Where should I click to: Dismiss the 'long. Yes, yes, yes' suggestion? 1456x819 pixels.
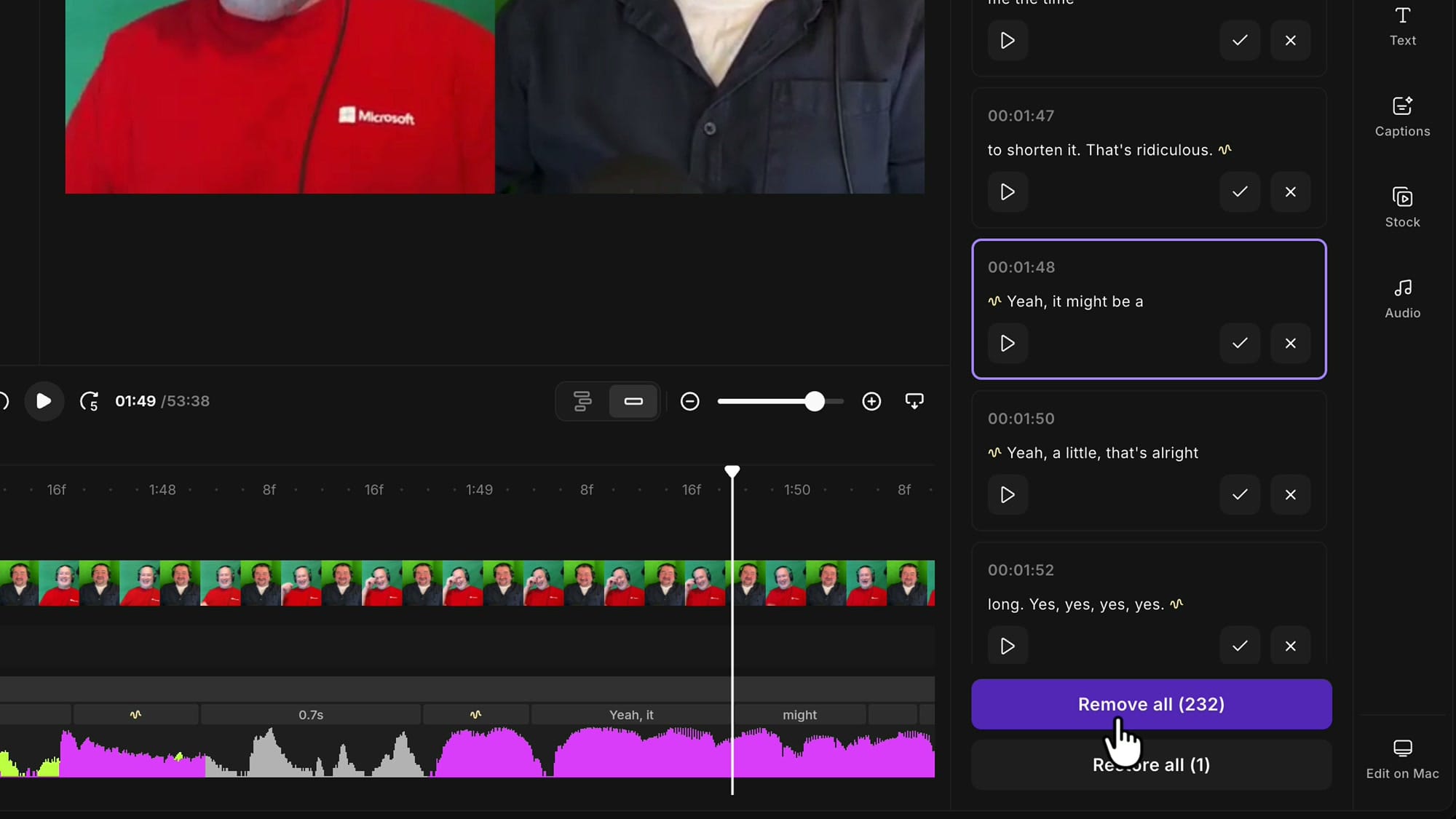[x=1290, y=646]
